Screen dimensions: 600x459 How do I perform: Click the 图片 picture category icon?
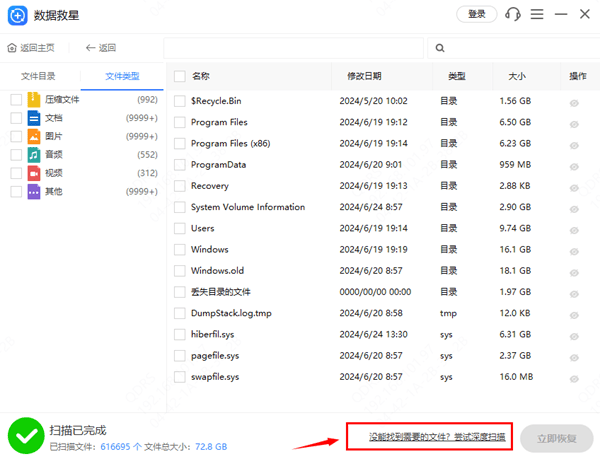click(33, 136)
